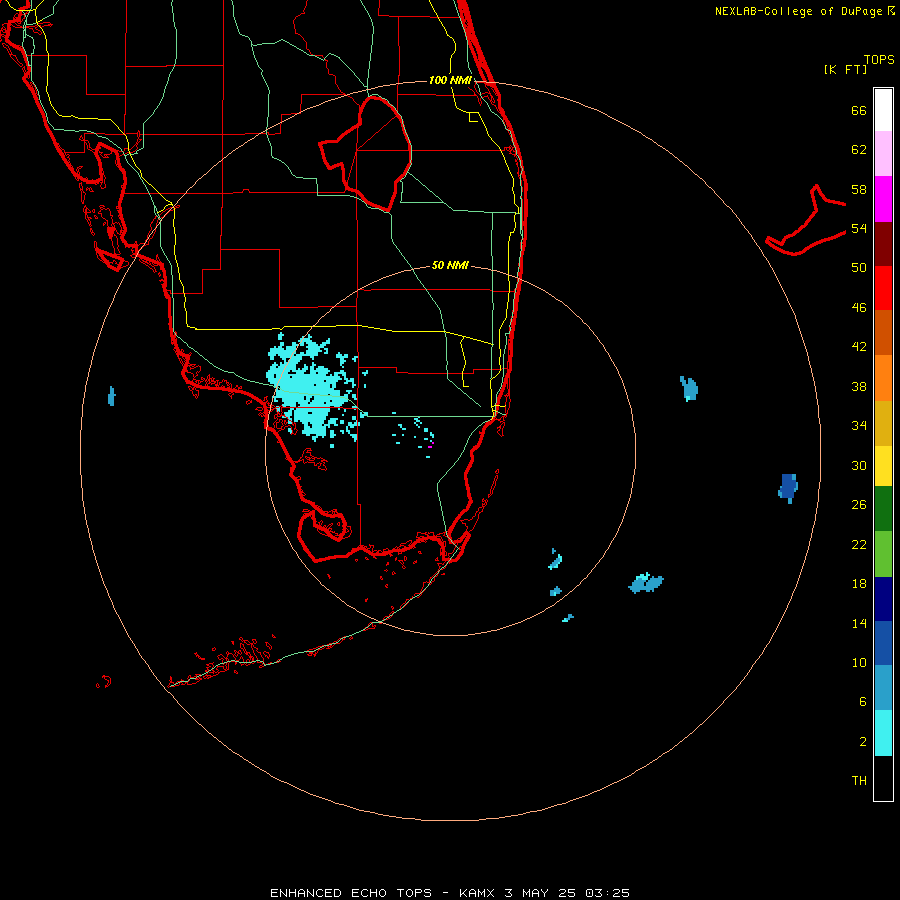Click the K FT units label
Image resolution: width=900 pixels, height=900 pixels.
(845, 69)
